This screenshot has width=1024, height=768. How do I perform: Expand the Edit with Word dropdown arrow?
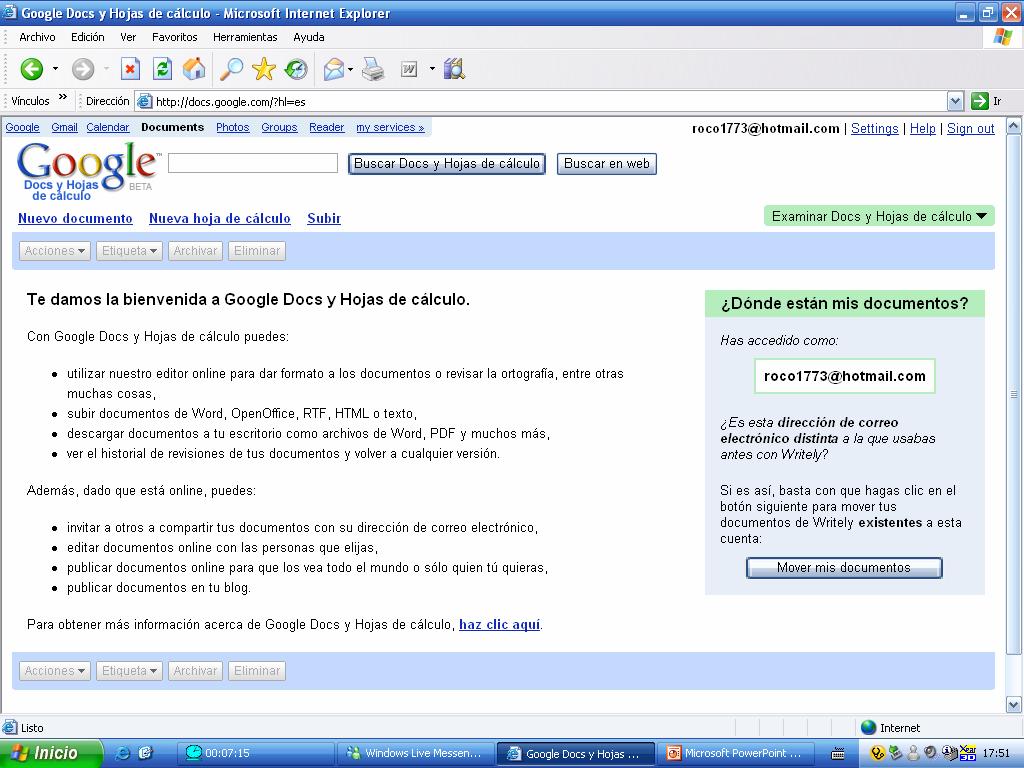click(x=432, y=69)
